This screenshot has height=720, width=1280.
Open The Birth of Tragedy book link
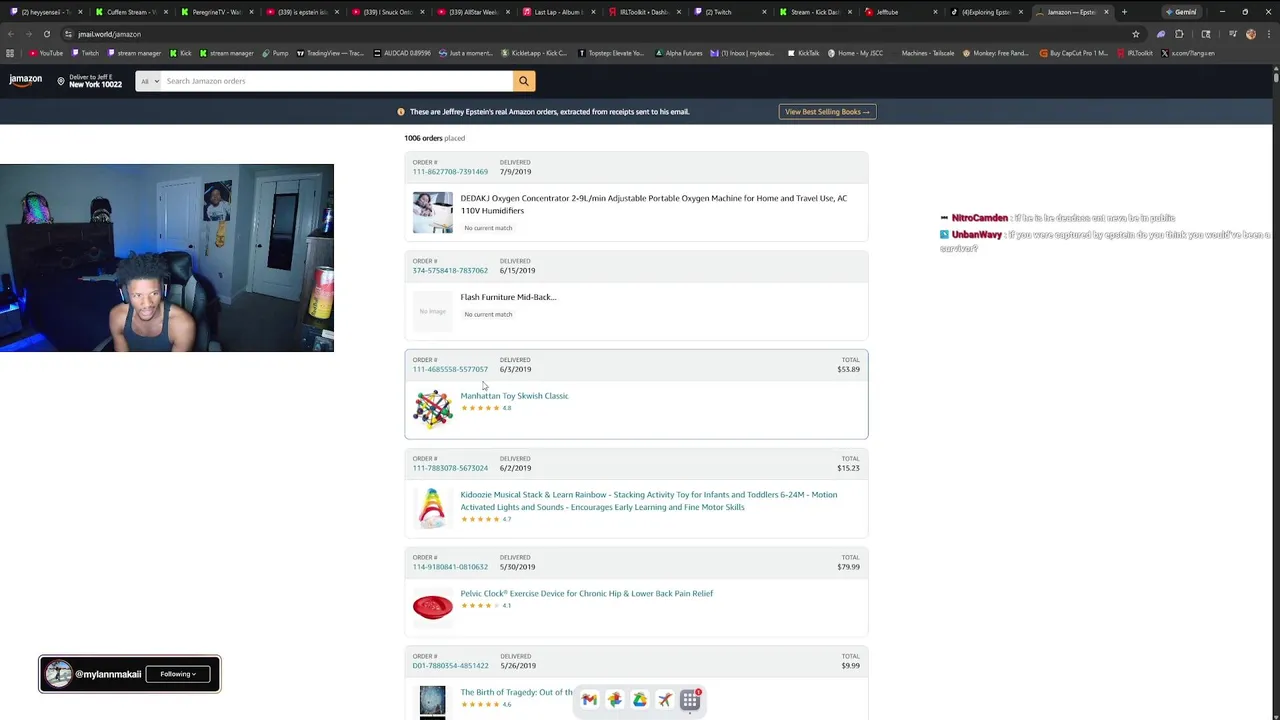(x=516, y=693)
